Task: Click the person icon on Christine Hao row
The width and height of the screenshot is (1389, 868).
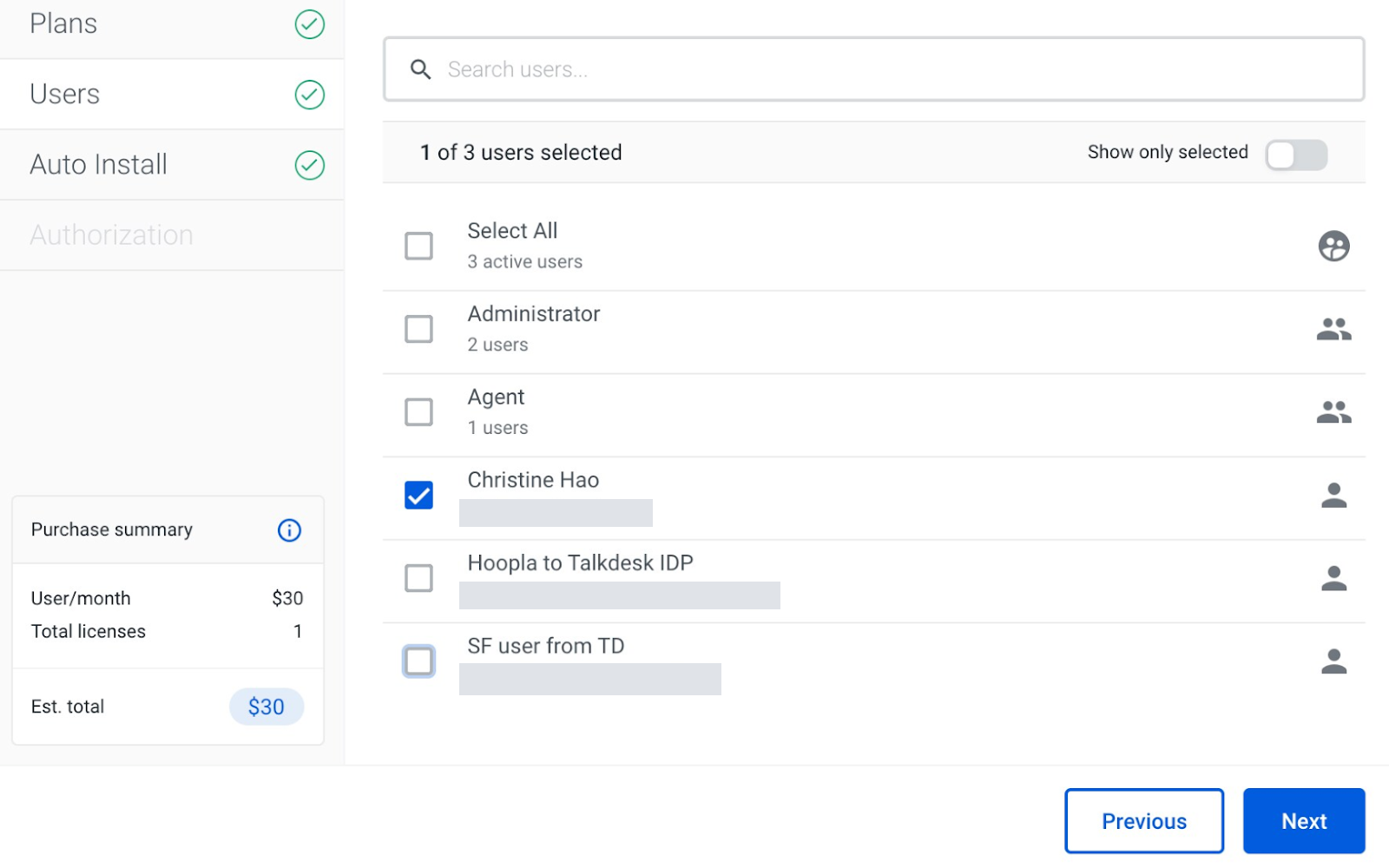Action: 1333,495
